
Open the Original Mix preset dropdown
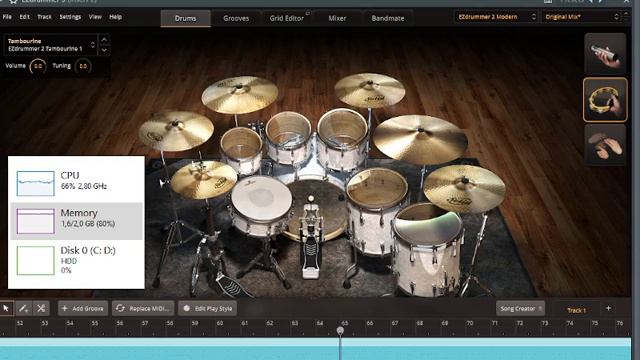click(582, 17)
